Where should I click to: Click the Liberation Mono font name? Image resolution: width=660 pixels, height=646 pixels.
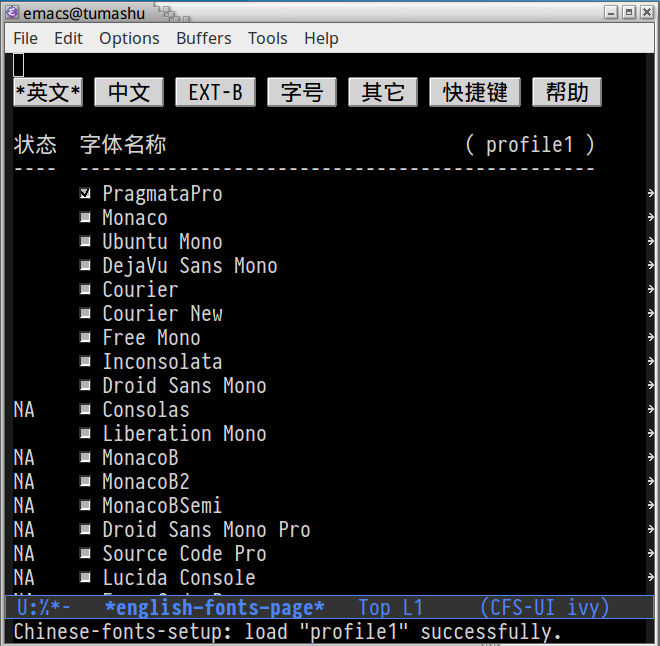click(x=184, y=433)
